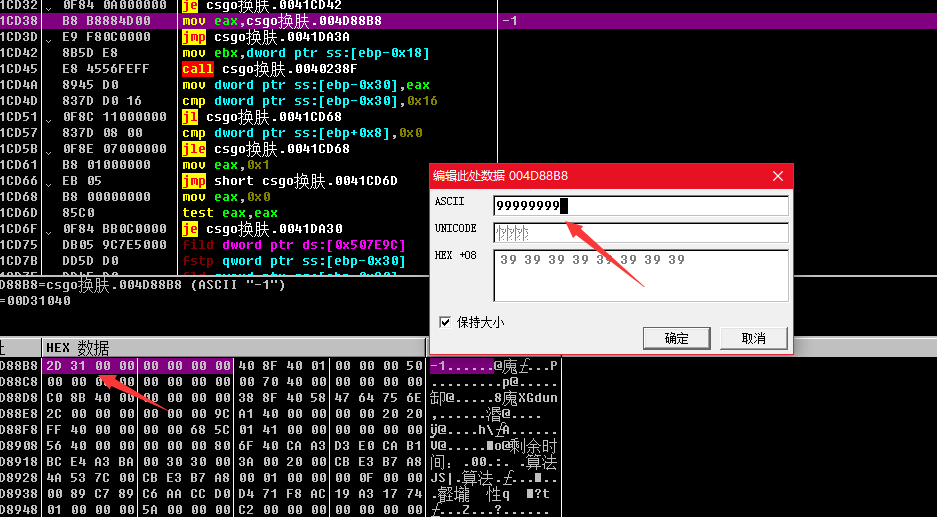This screenshot has width=937, height=517.
Task: Click the HEX +08 data field
Action: pos(641,276)
